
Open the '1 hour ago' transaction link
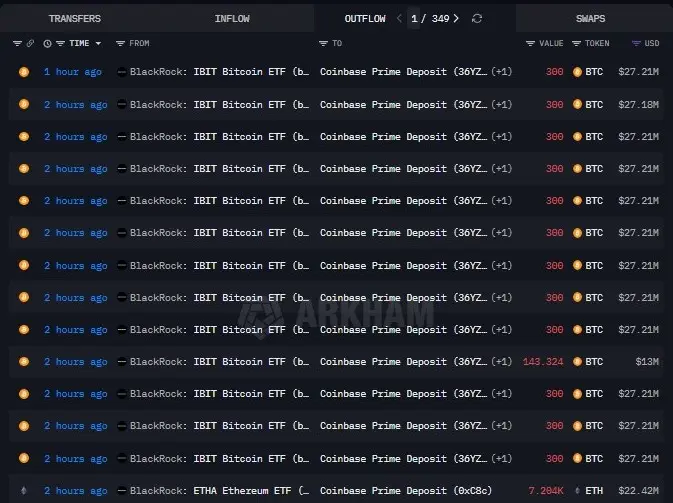[x=73, y=72]
